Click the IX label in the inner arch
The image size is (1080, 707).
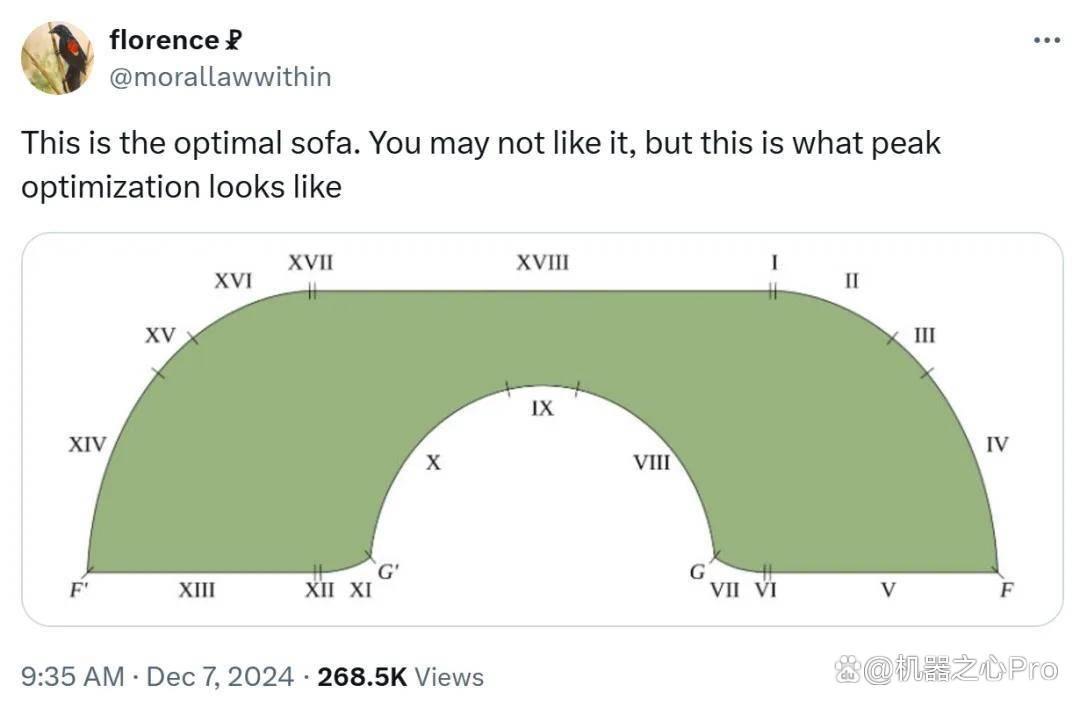coord(542,409)
